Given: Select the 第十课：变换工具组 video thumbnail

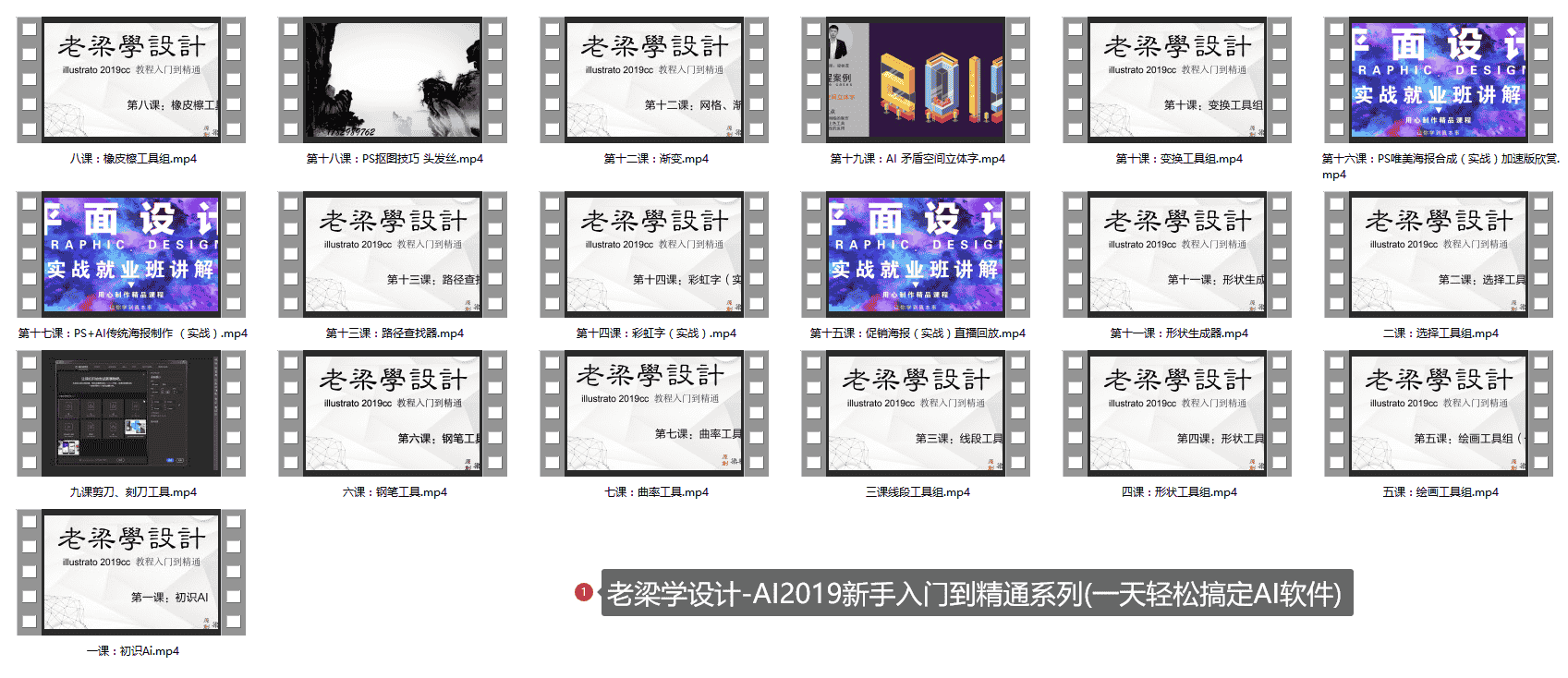Looking at the screenshot, I should (1177, 79).
